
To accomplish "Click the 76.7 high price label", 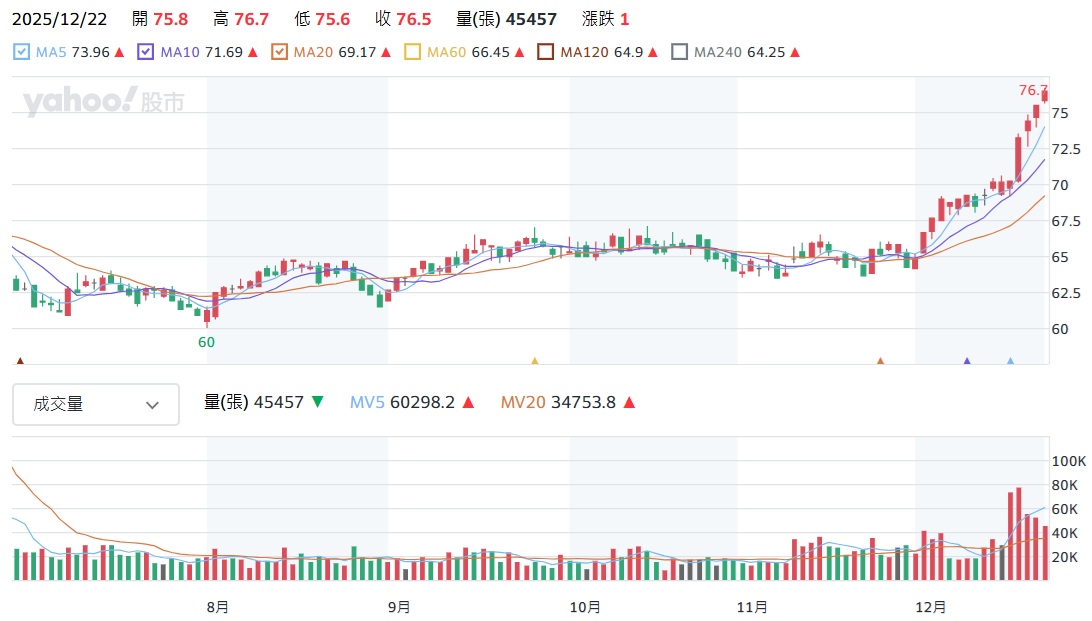I will click(x=1032, y=91).
